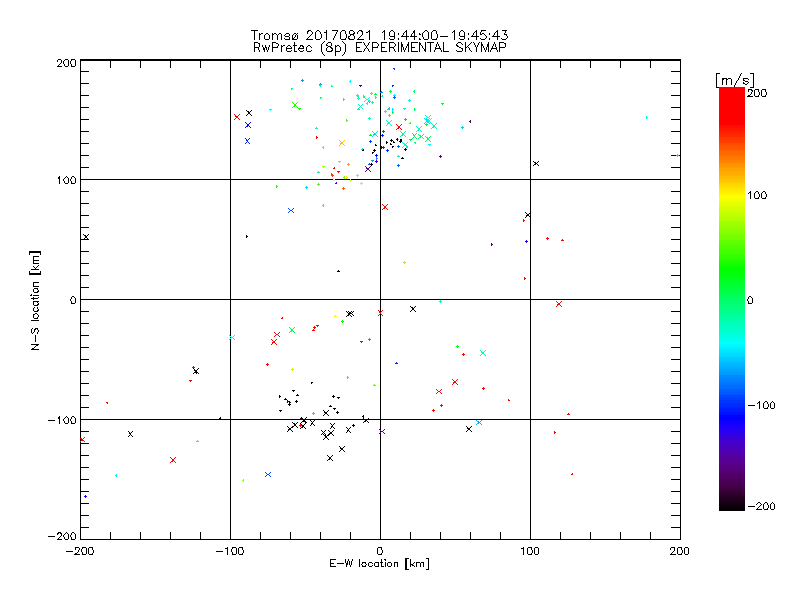Click the 200 label beside the colorbar
The height and width of the screenshot is (600, 800).
tap(757, 93)
